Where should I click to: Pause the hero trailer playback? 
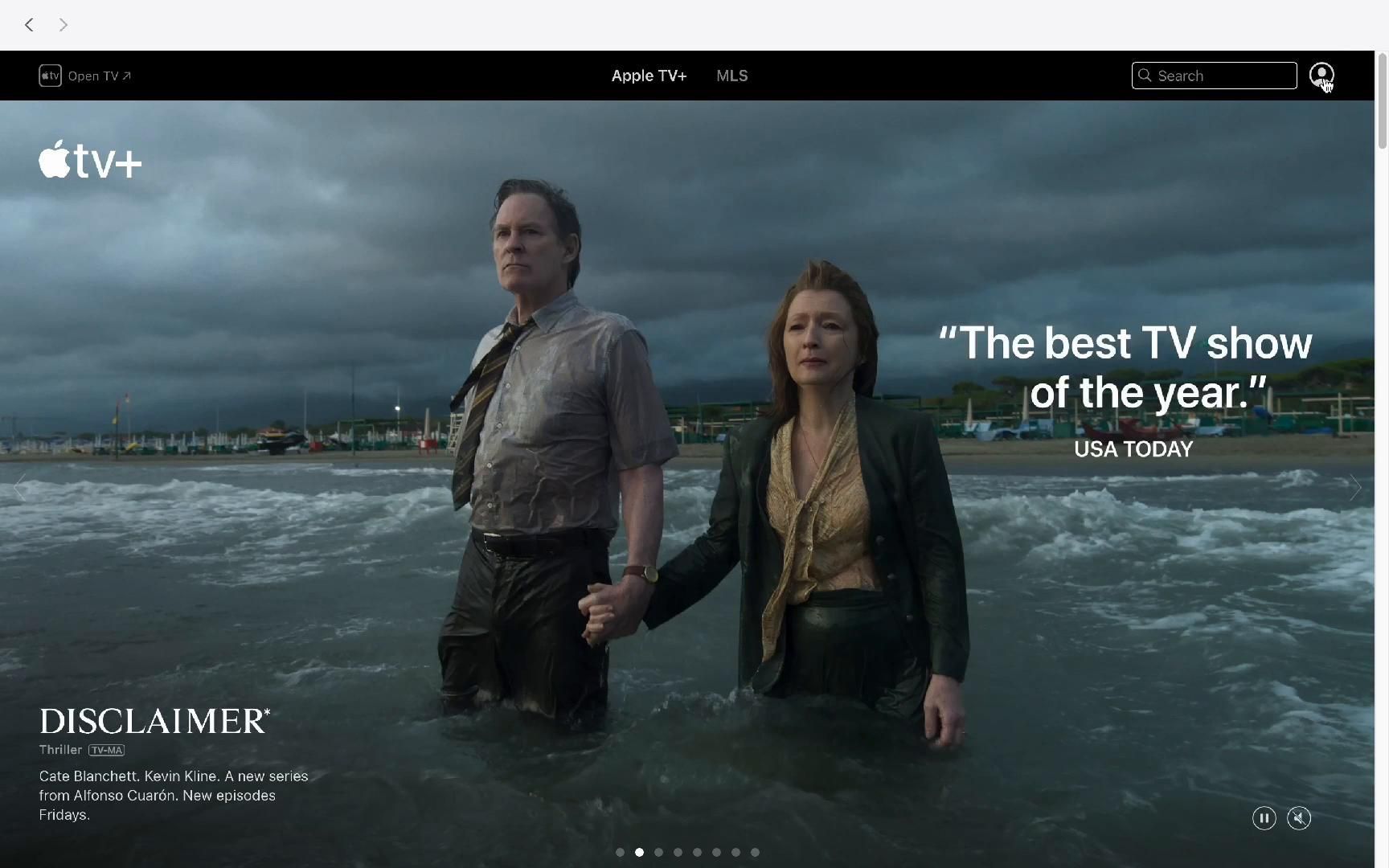click(x=1264, y=818)
